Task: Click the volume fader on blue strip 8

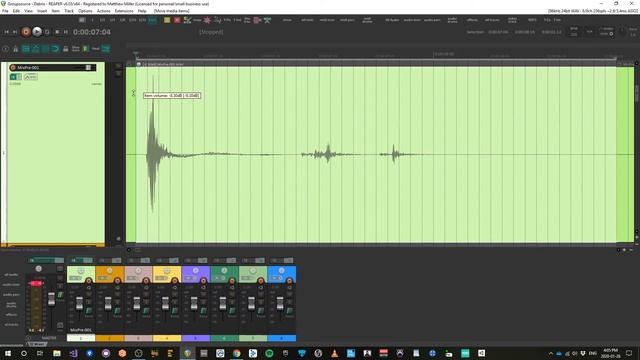Action: click(280, 303)
